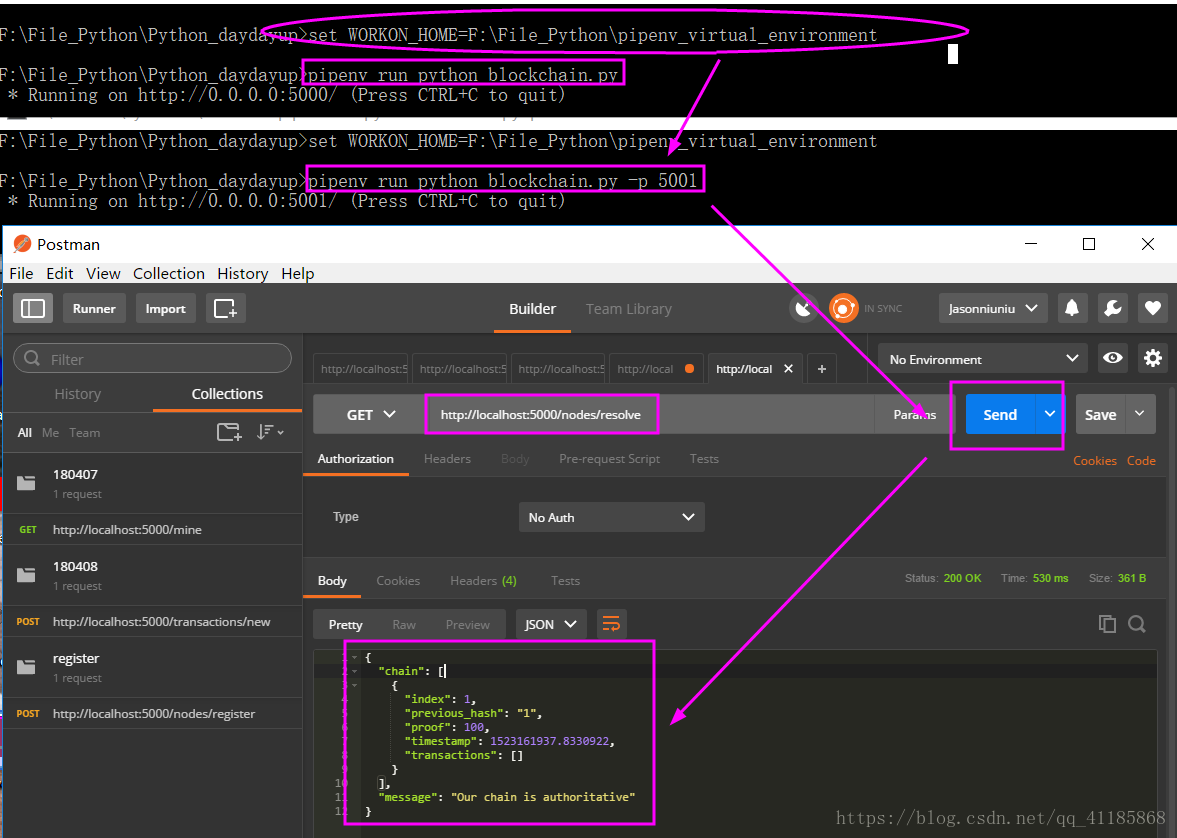Open the 180407 collection folder
This screenshot has height=838, width=1177.
pyautogui.click(x=152, y=483)
